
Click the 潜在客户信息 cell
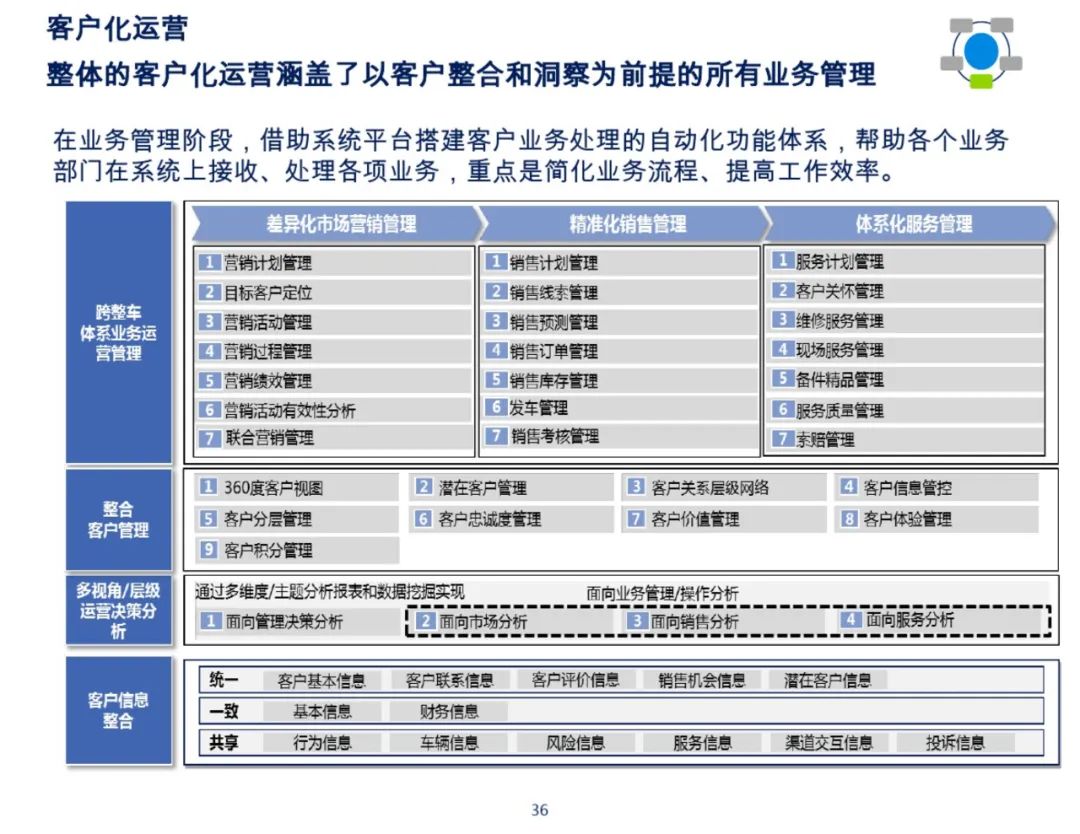pyautogui.click(x=827, y=680)
